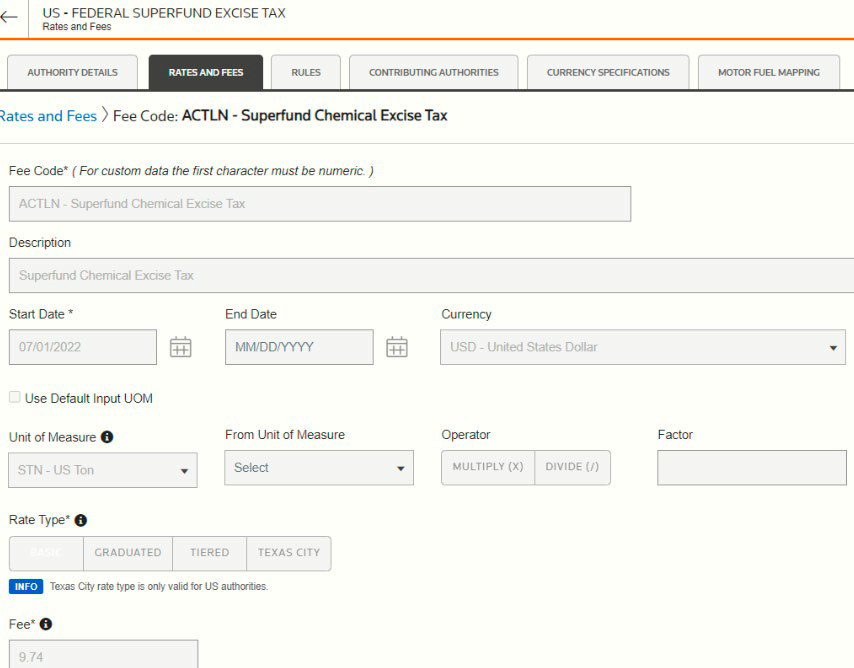Open the End Date calendar picker
Screen dimensions: 854x668
click(x=397, y=347)
